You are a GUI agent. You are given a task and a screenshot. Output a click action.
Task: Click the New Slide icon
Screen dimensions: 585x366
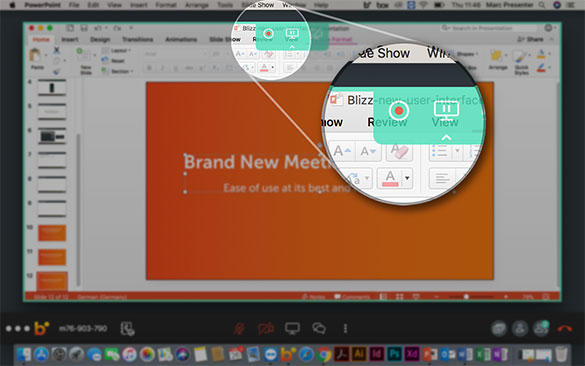(84, 55)
